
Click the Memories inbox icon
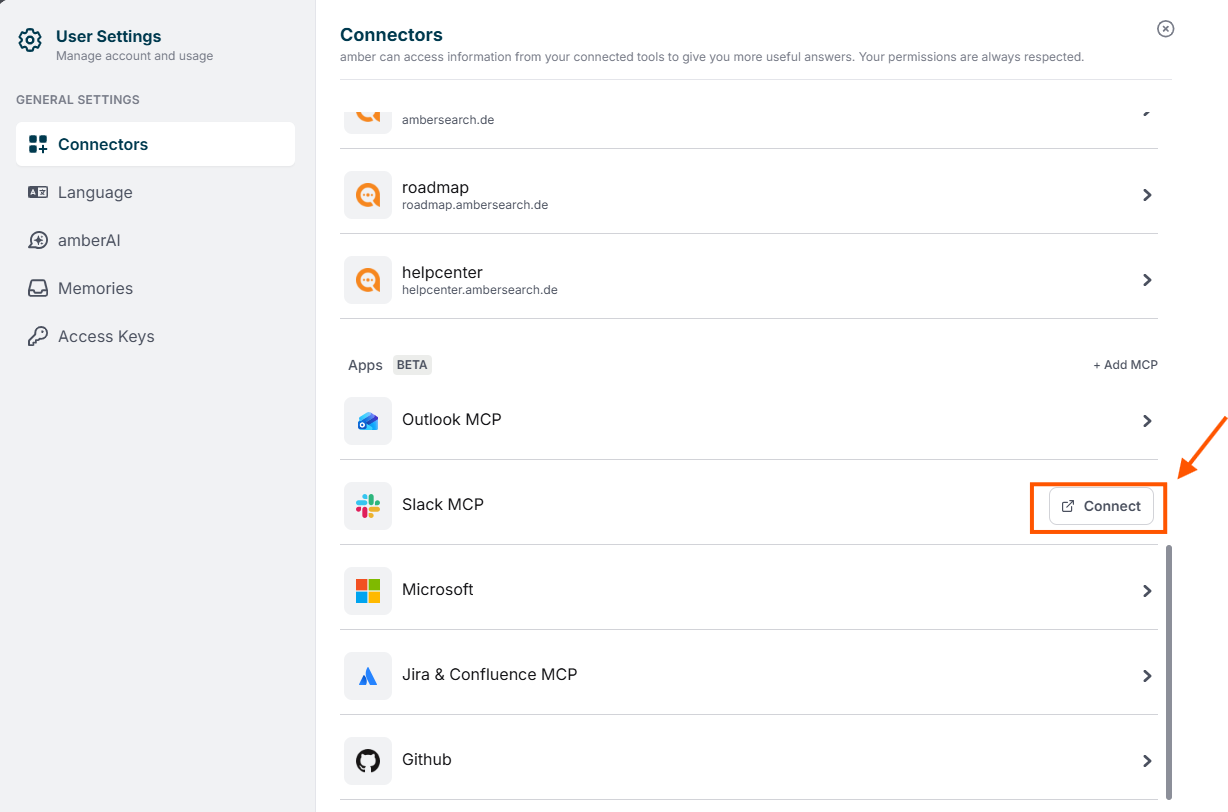38,288
